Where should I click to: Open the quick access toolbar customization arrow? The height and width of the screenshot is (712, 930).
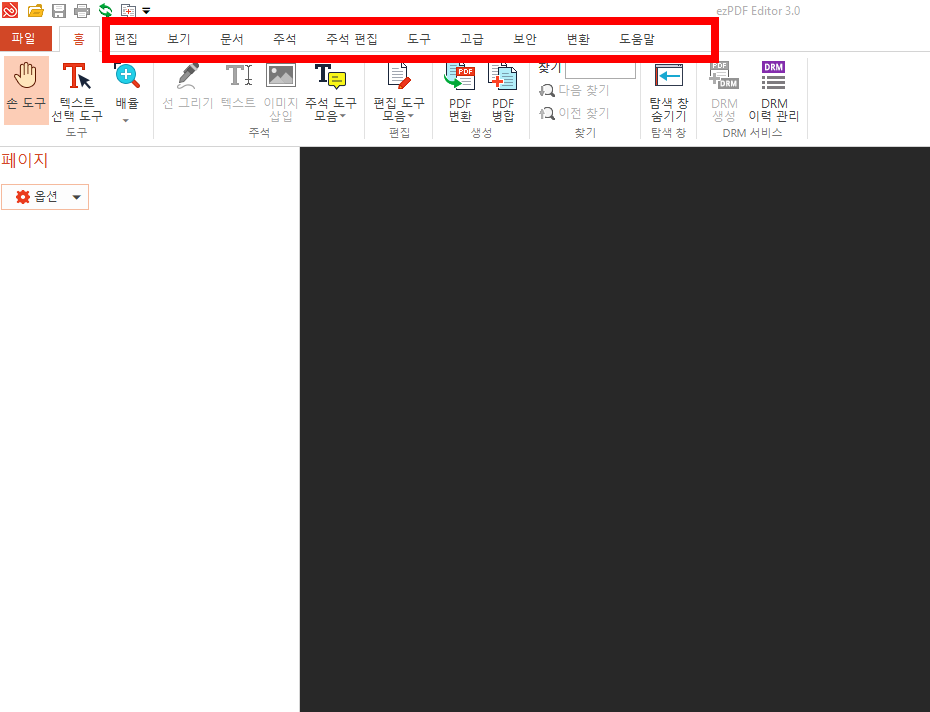[146, 11]
